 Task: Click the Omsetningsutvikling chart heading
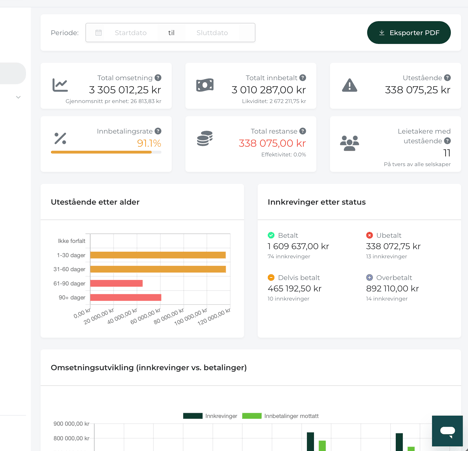tap(149, 368)
